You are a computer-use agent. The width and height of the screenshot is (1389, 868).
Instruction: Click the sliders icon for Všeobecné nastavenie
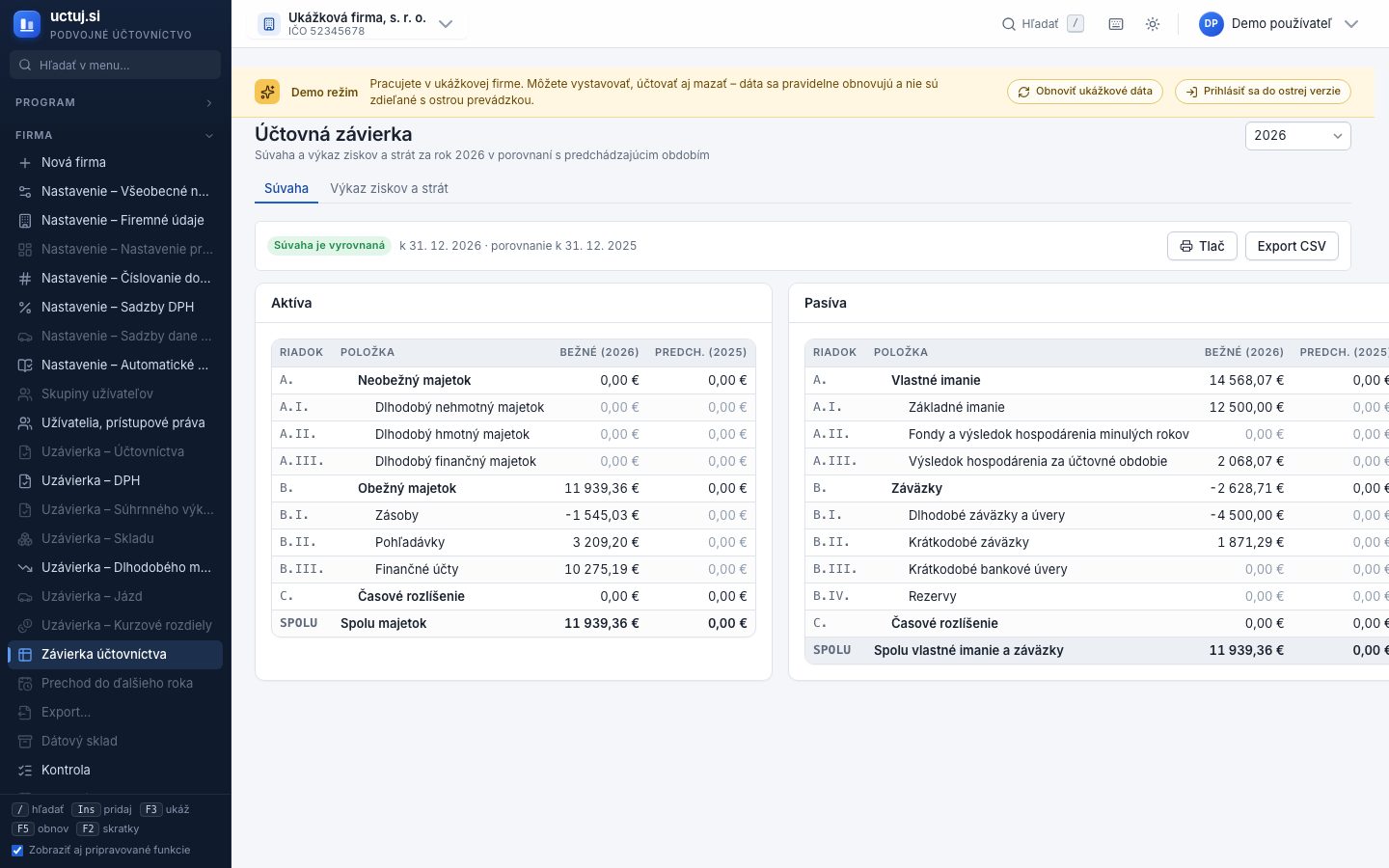click(x=25, y=191)
